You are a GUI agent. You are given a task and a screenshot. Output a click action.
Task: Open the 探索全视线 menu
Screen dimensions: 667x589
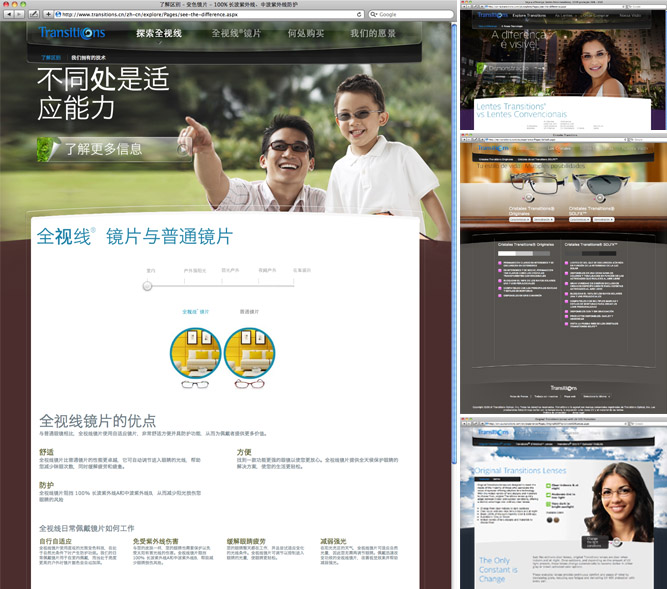pos(159,33)
